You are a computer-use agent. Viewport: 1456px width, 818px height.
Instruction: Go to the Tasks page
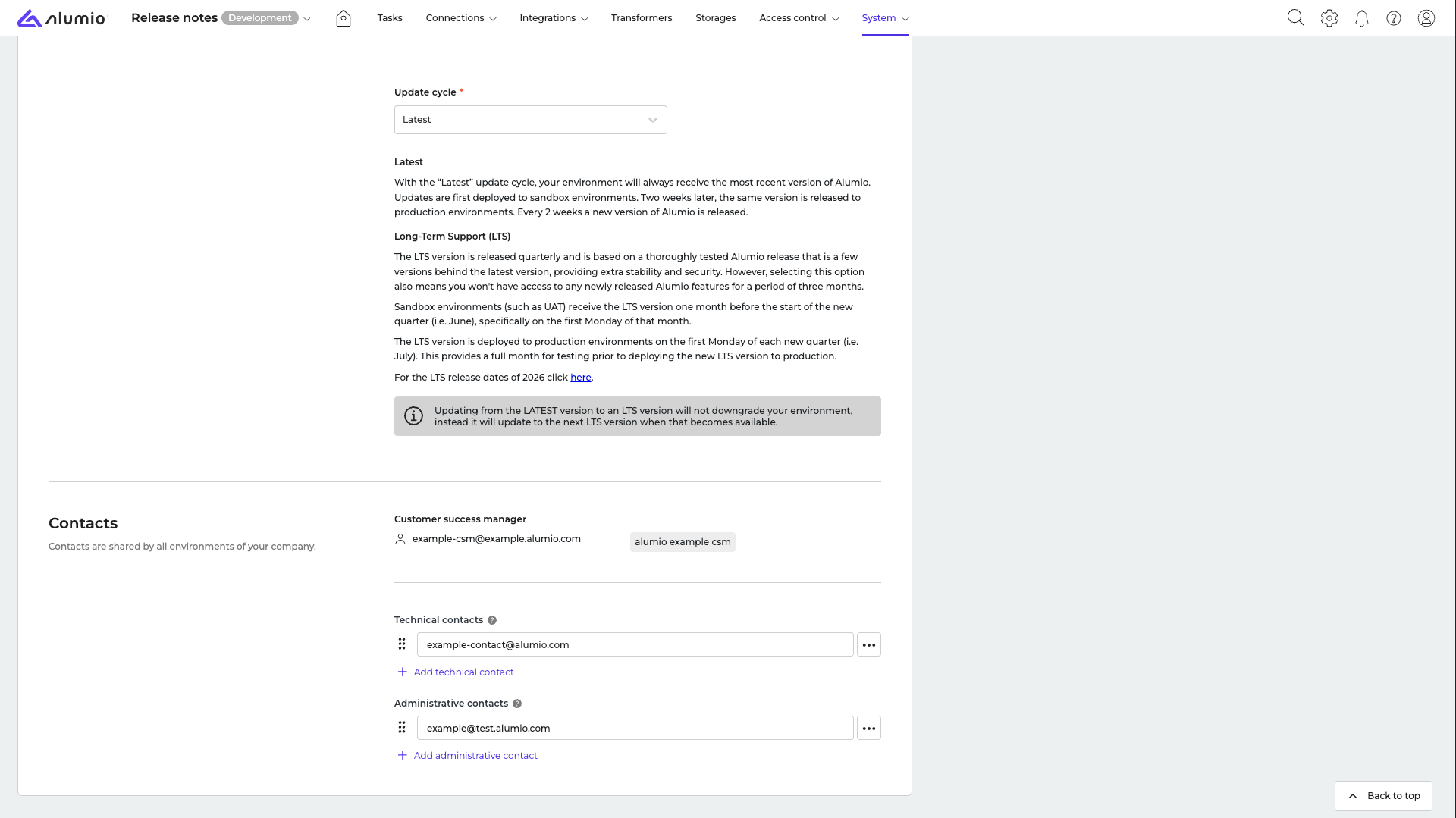(x=390, y=18)
